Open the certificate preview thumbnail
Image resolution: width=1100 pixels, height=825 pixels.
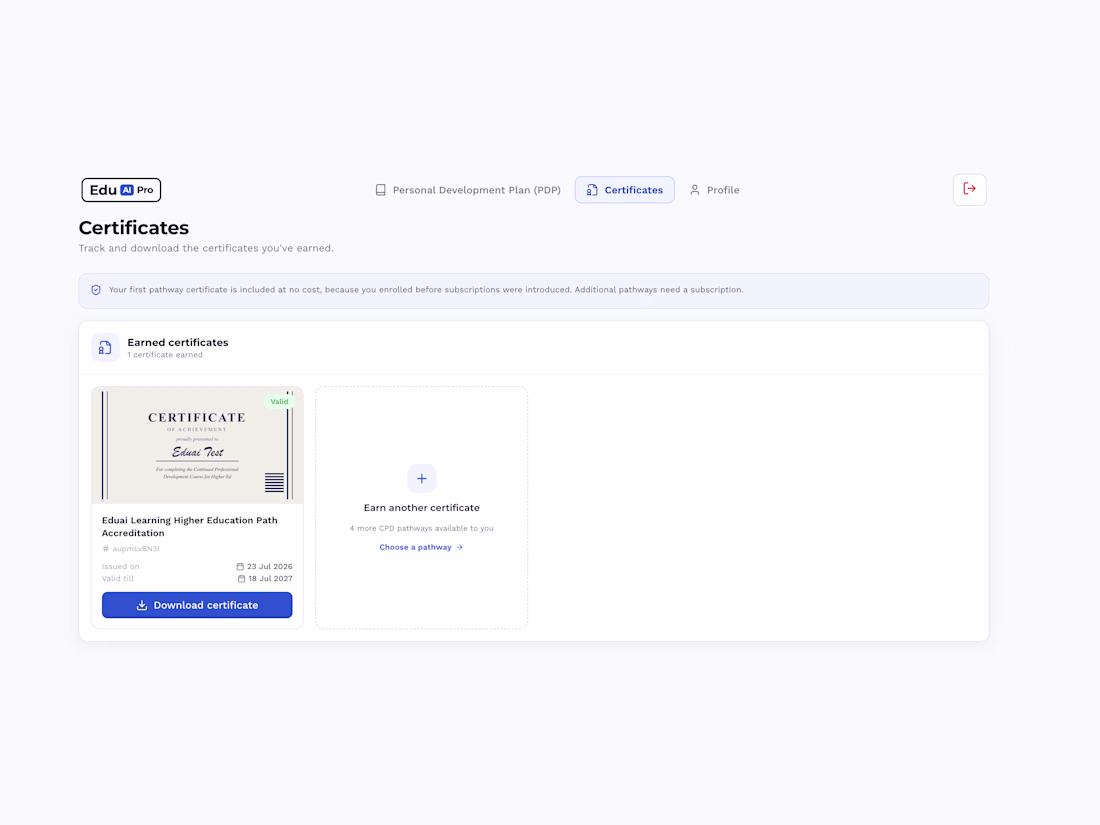[x=197, y=445]
